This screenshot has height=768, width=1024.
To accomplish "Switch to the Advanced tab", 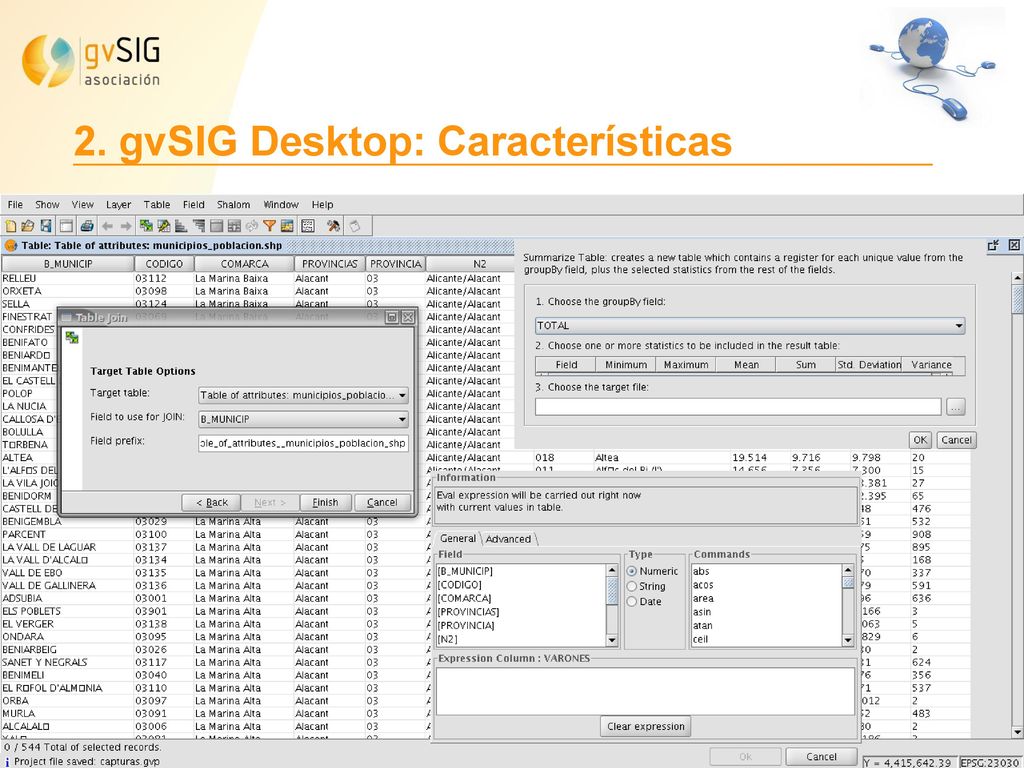I will tap(508, 539).
